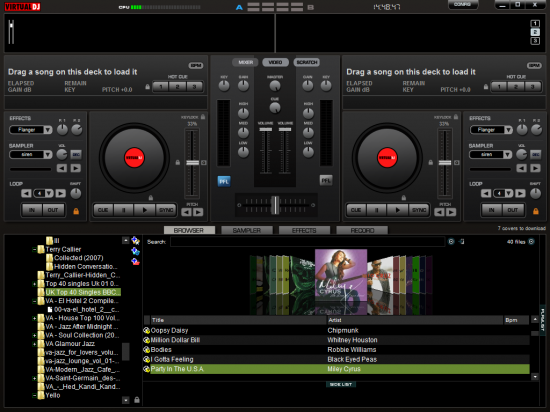Open left deck Flanger effect dropdown

click(48, 130)
